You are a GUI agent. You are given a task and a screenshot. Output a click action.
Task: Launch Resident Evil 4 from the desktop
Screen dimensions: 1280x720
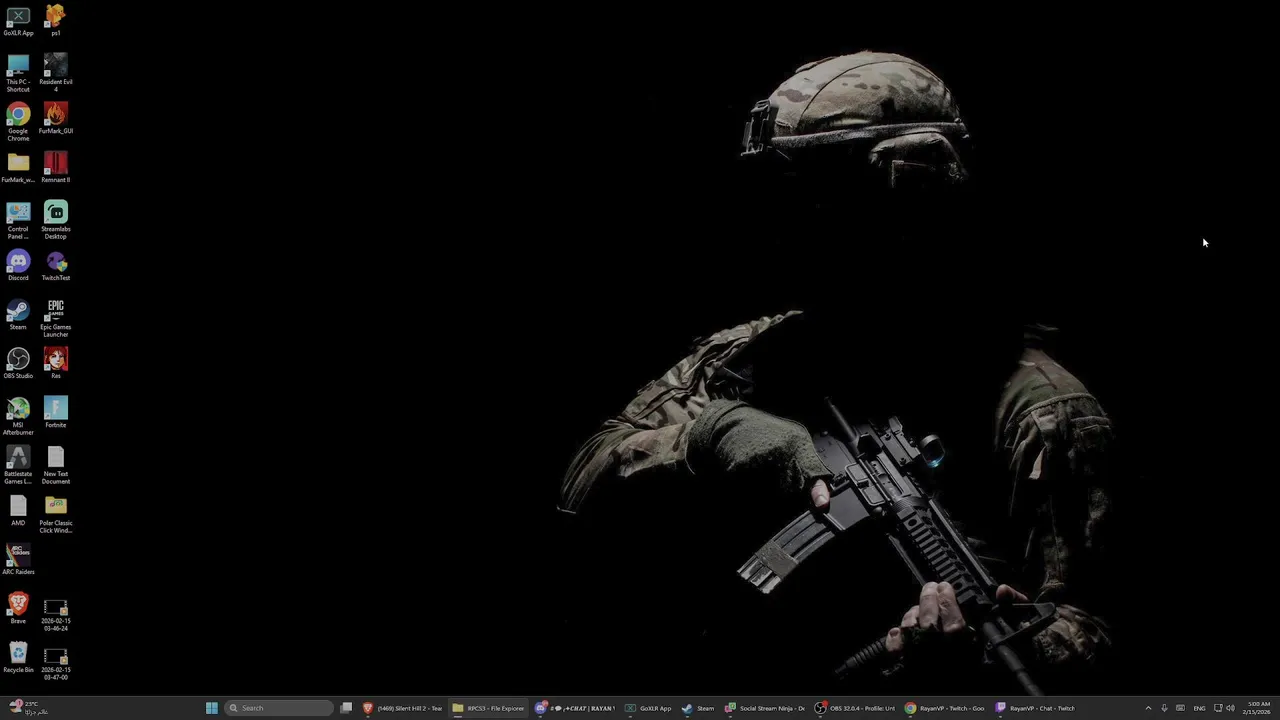click(x=56, y=74)
